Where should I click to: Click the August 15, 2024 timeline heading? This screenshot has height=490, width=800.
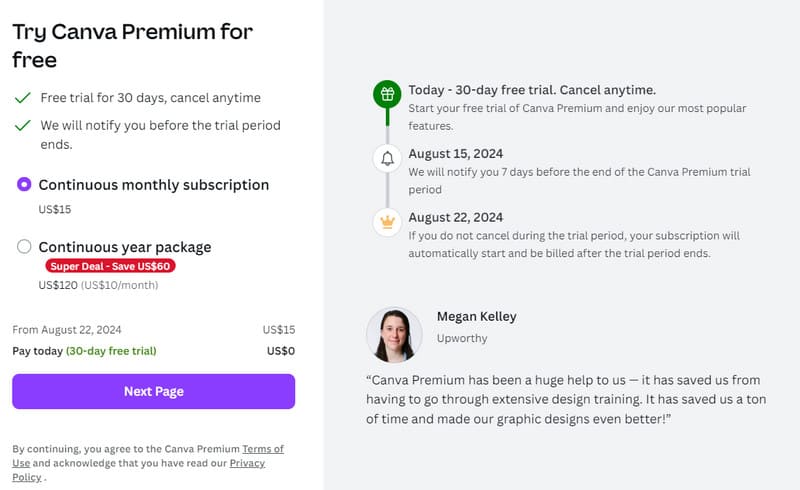pos(455,154)
